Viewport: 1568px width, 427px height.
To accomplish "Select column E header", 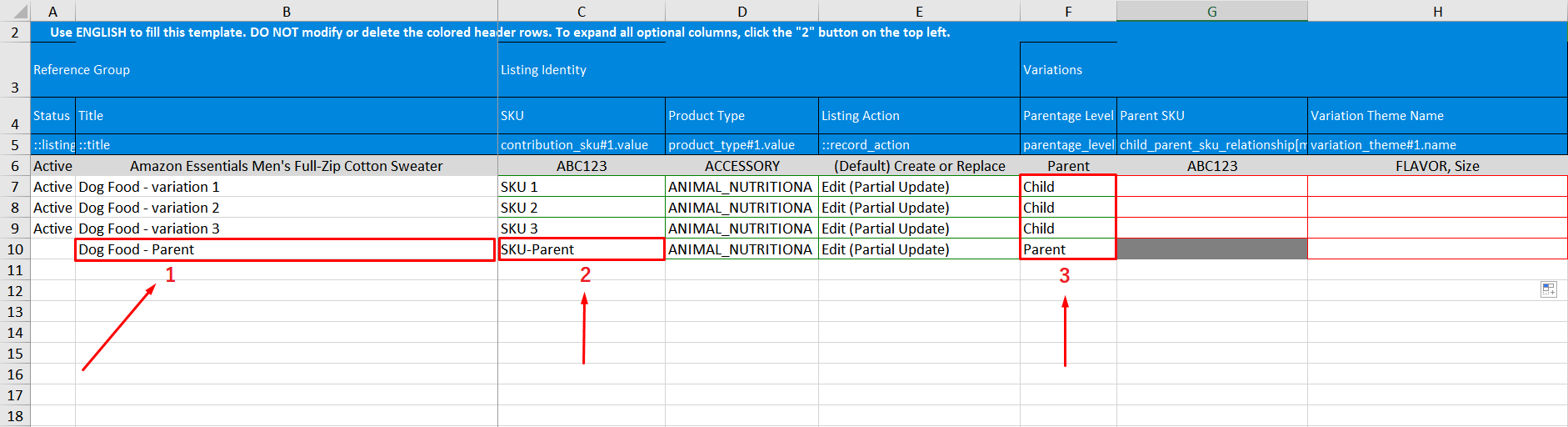I will 919,11.
